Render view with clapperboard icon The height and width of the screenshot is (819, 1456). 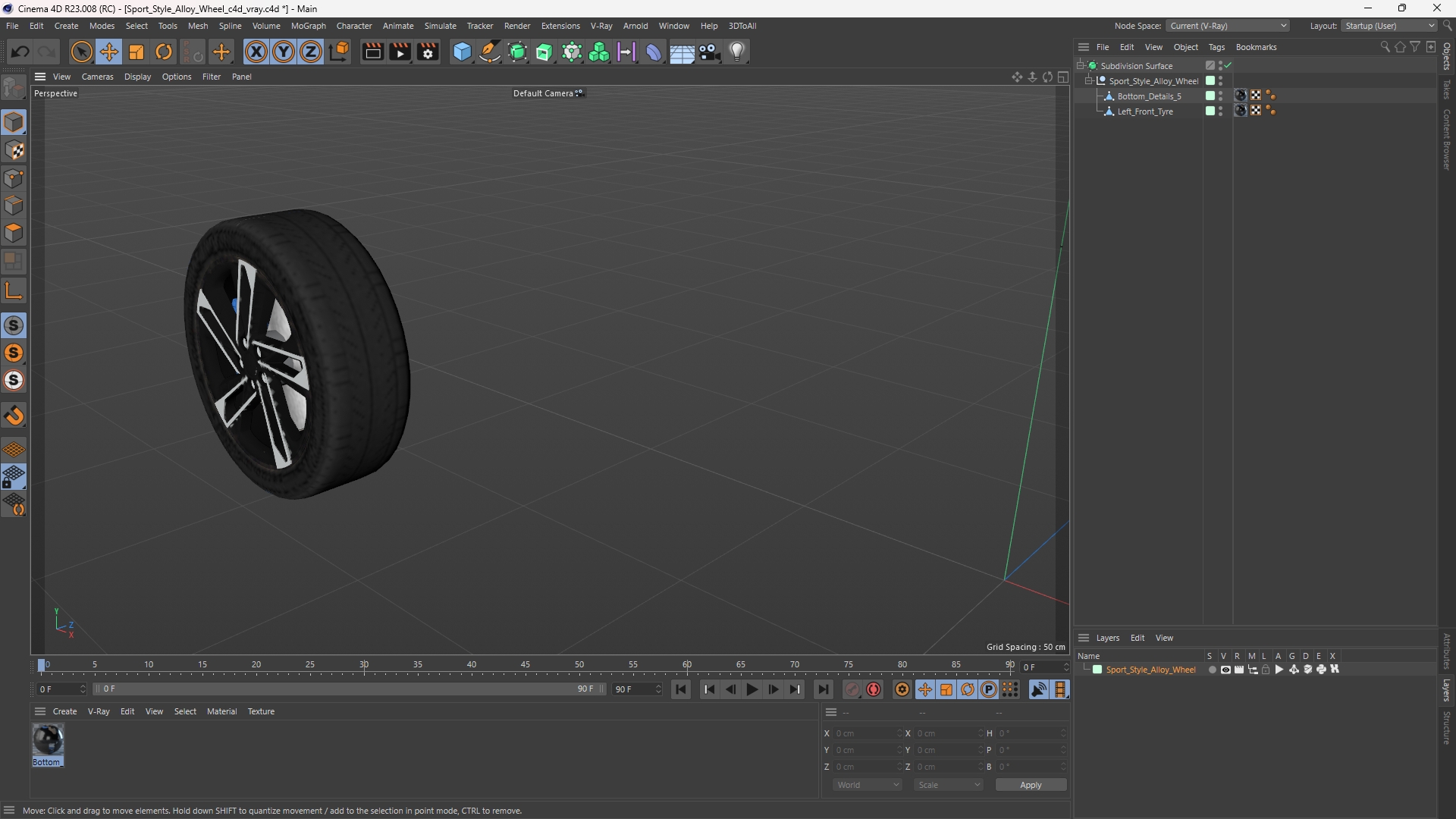tap(372, 52)
